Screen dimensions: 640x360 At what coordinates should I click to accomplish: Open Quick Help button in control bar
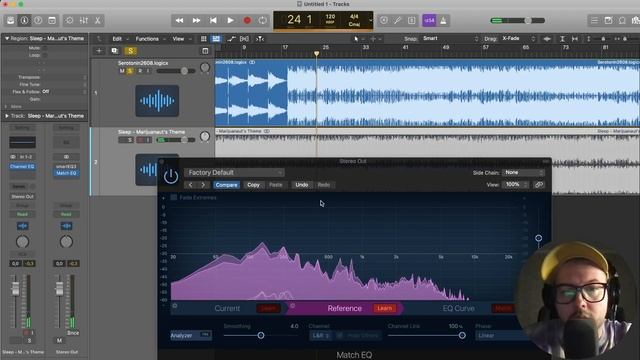pyautogui.click(x=38, y=20)
